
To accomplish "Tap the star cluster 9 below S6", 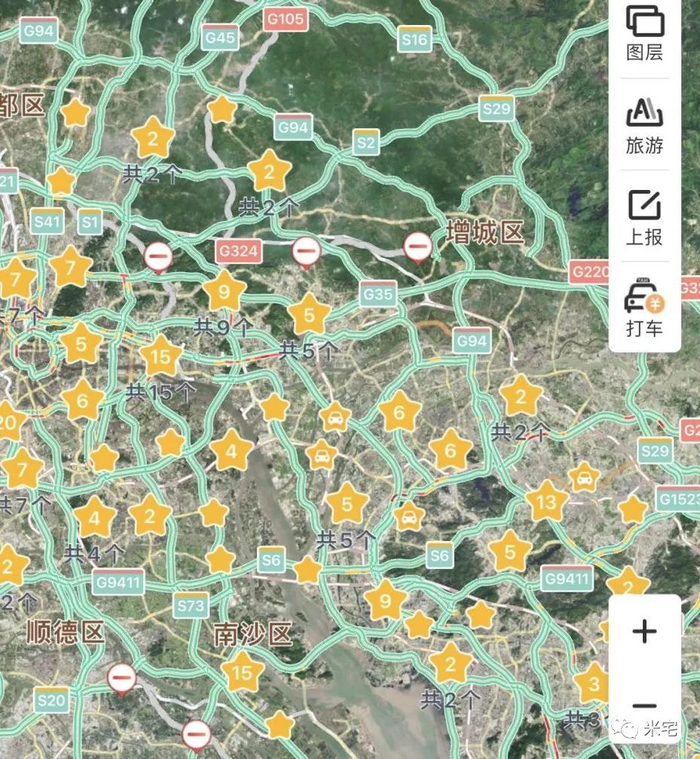I will click(x=385, y=601).
